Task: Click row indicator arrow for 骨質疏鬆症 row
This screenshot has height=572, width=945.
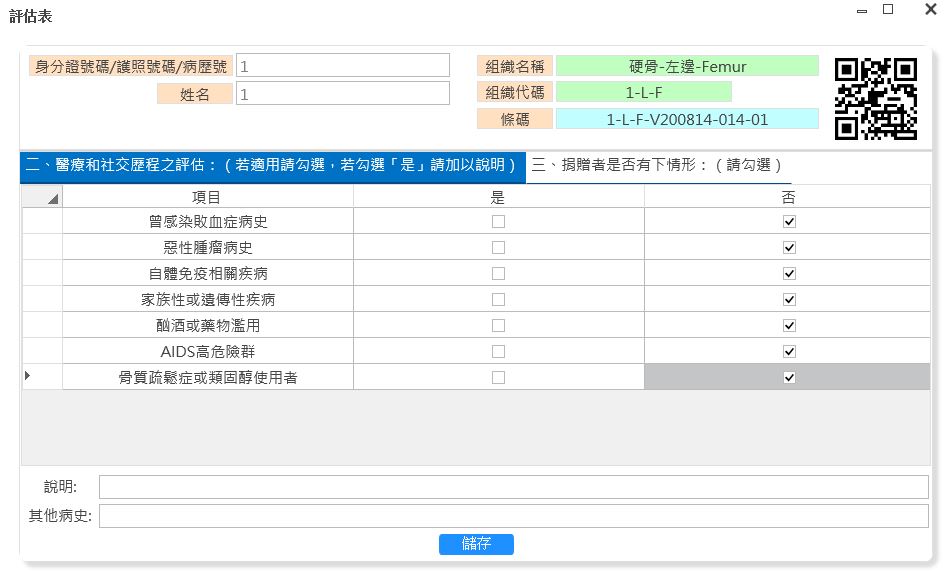Action: click(27, 376)
